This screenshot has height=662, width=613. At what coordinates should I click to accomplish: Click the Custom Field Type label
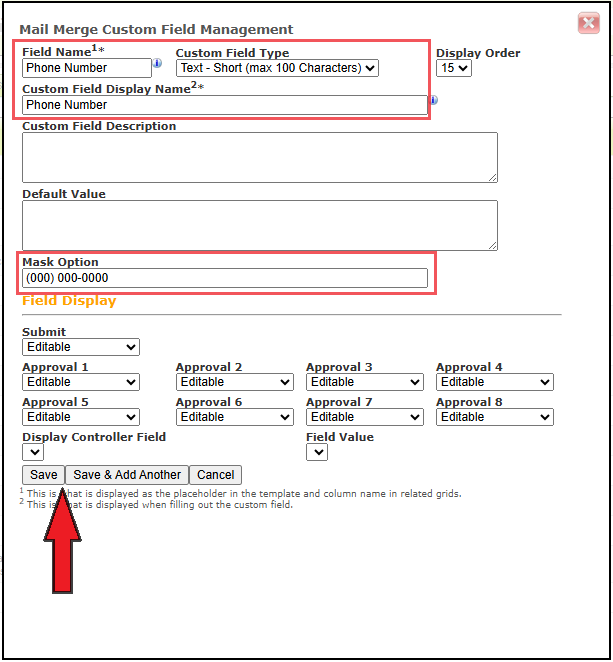(232, 53)
